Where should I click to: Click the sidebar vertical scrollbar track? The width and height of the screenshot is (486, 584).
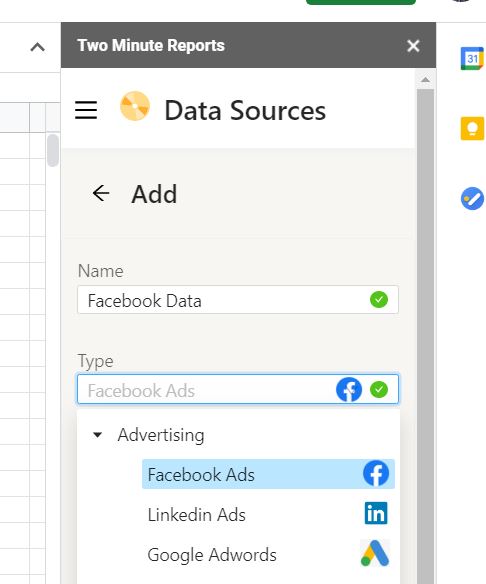pos(425,335)
